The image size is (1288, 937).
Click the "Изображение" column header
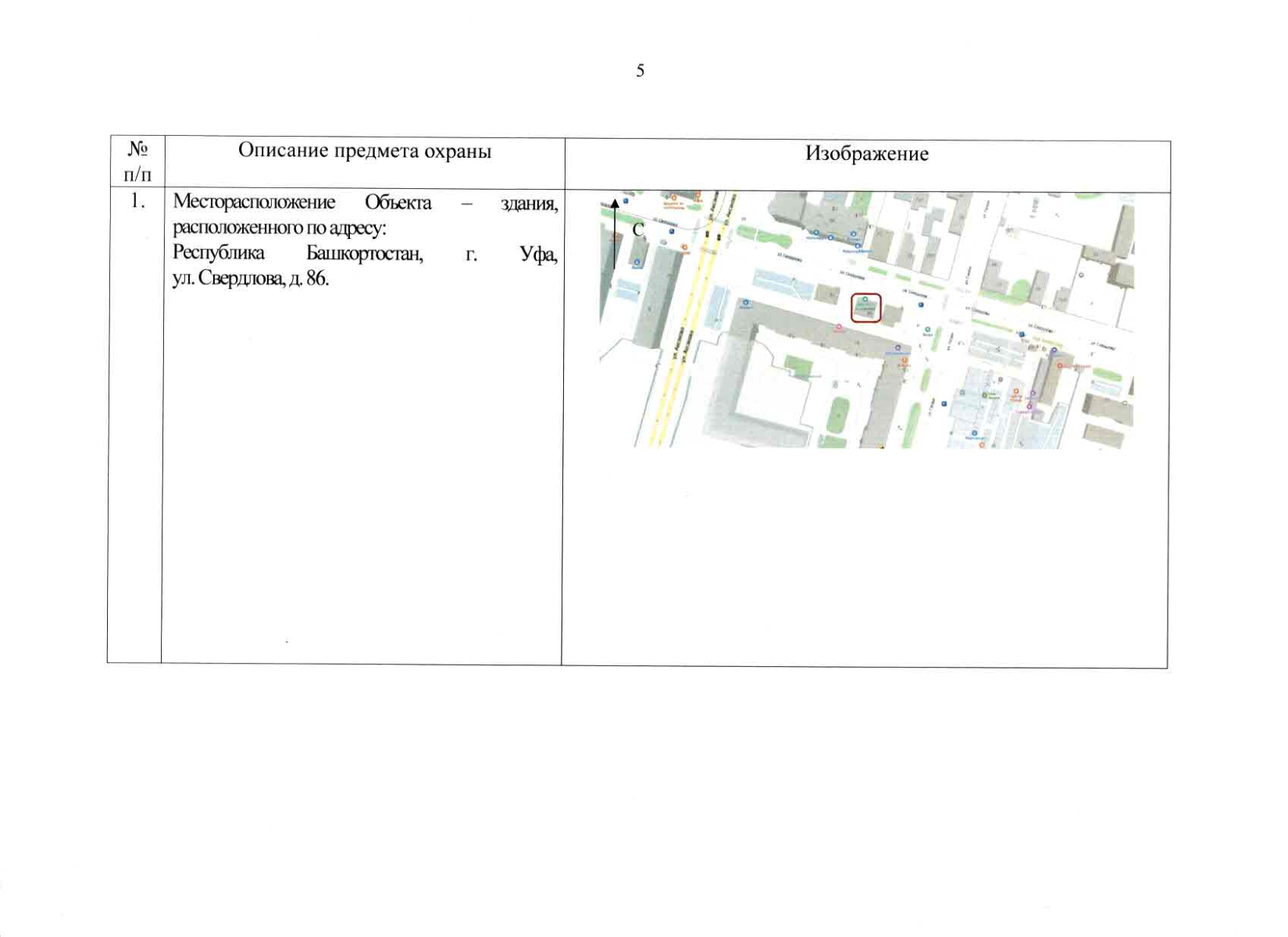pos(867,154)
